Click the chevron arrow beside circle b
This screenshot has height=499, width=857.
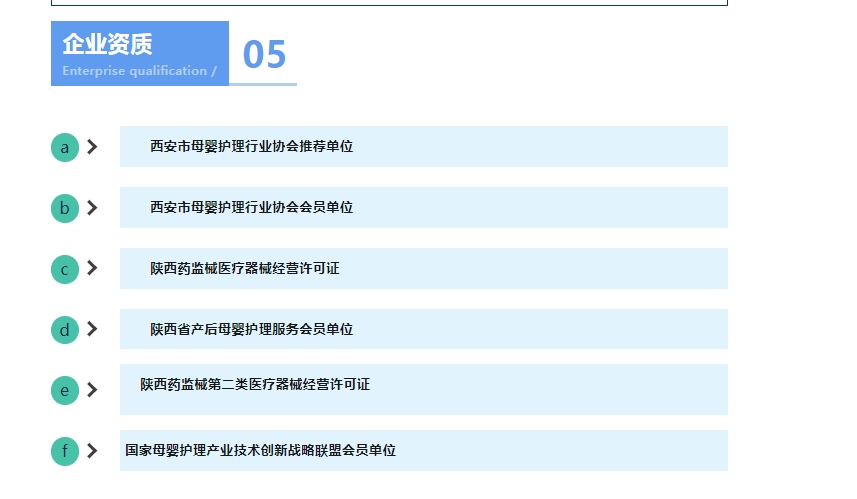(92, 208)
